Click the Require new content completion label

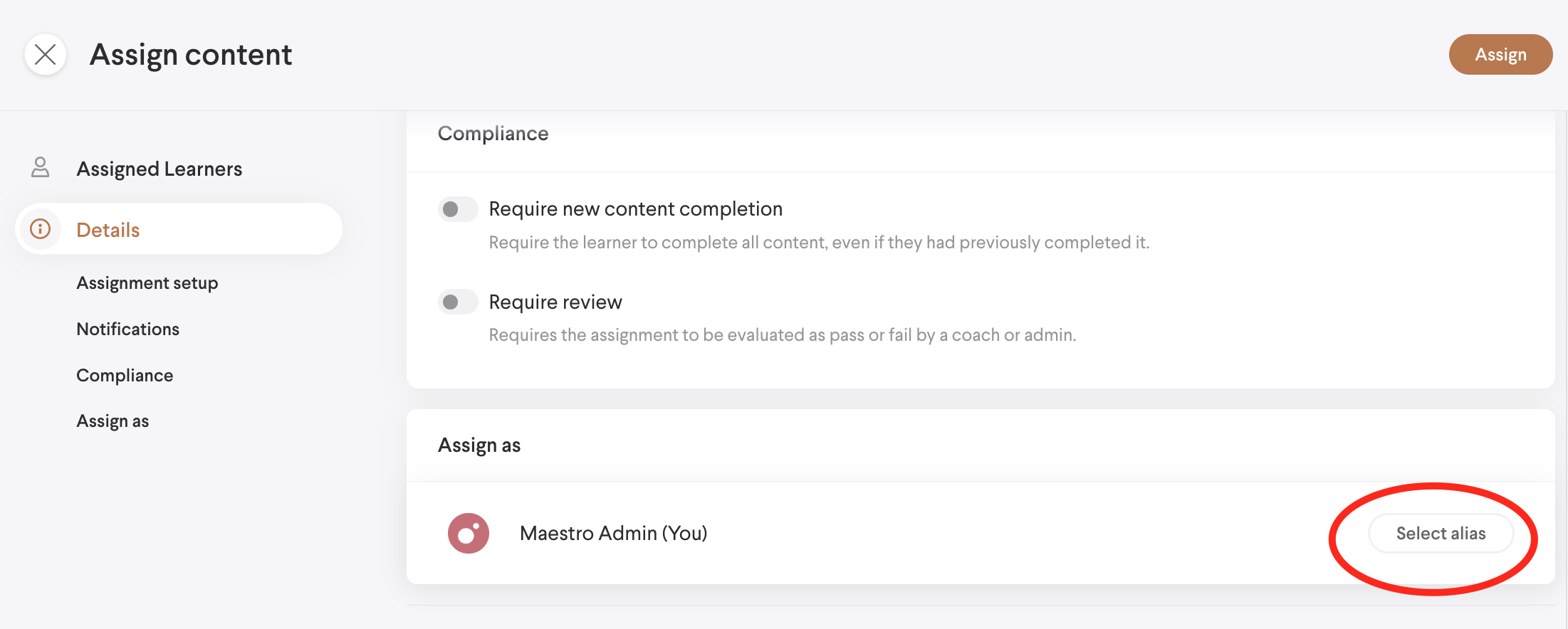click(635, 209)
